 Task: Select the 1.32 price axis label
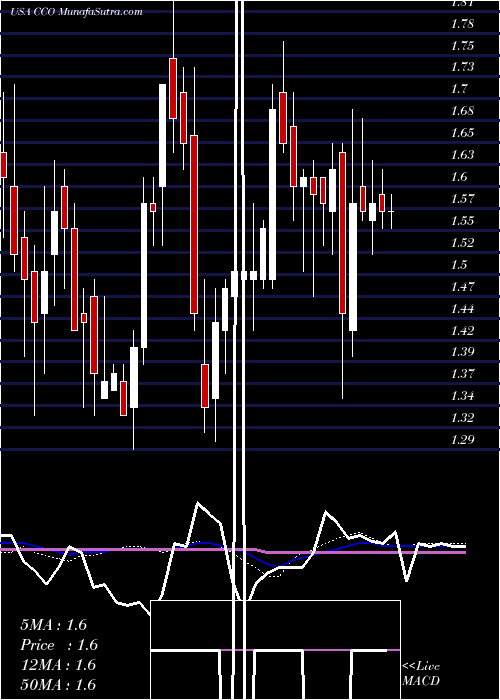(462, 418)
